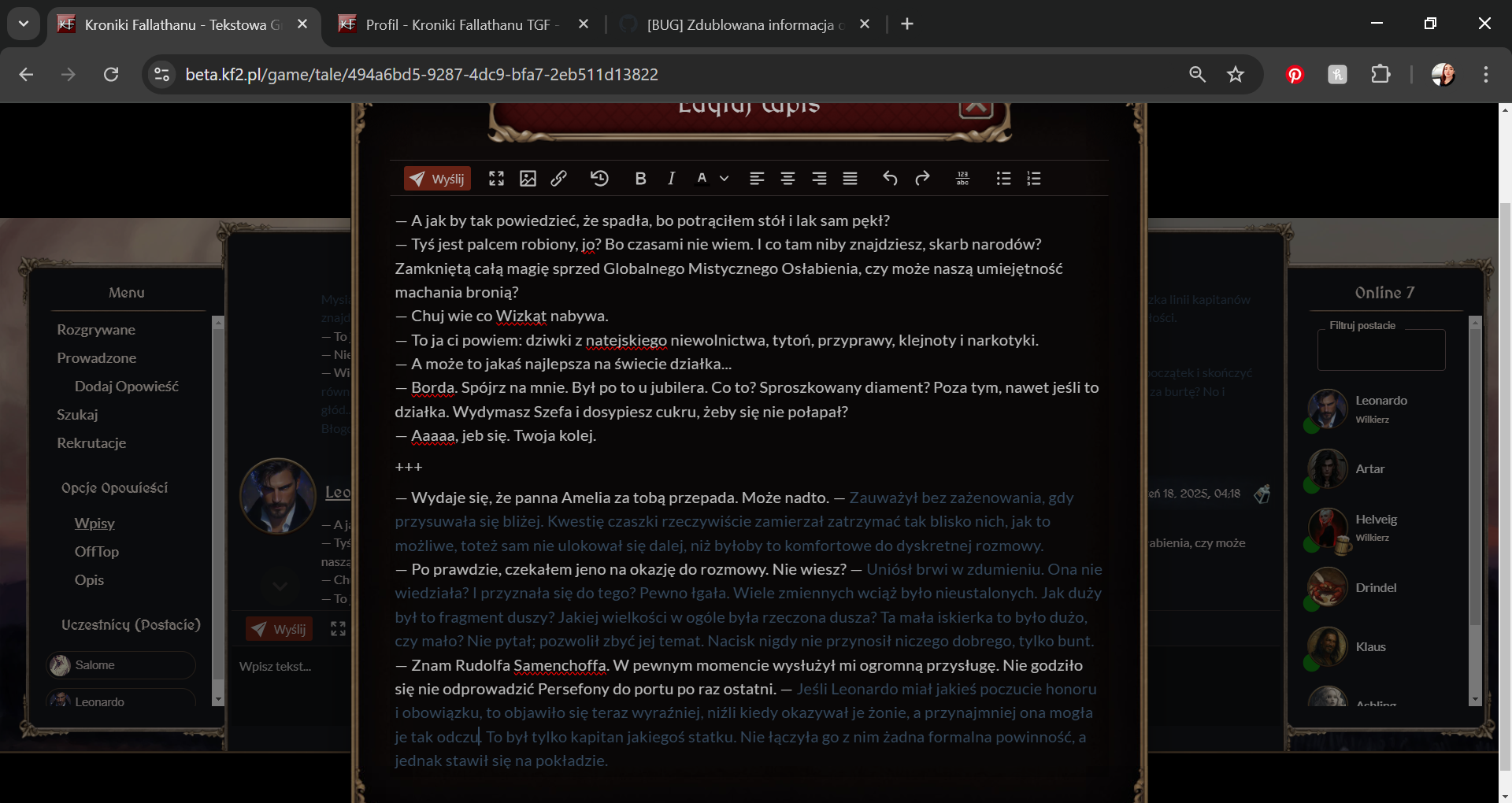Close the Kroniki Fallathanu browser tab
1512x803 pixels.
point(302,24)
